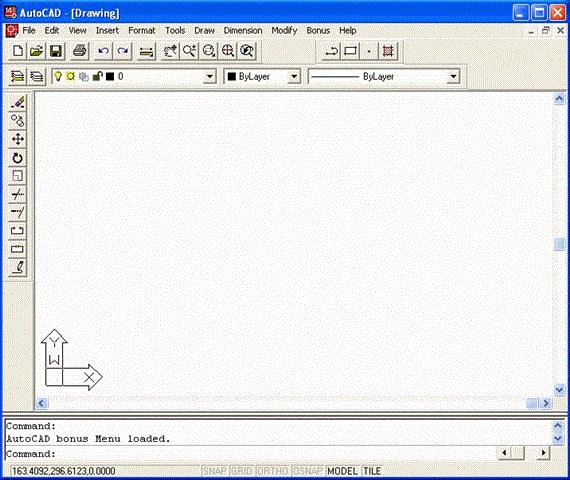570x480 pixels.
Task: Select the Copy Object tool
Action: tap(17, 121)
